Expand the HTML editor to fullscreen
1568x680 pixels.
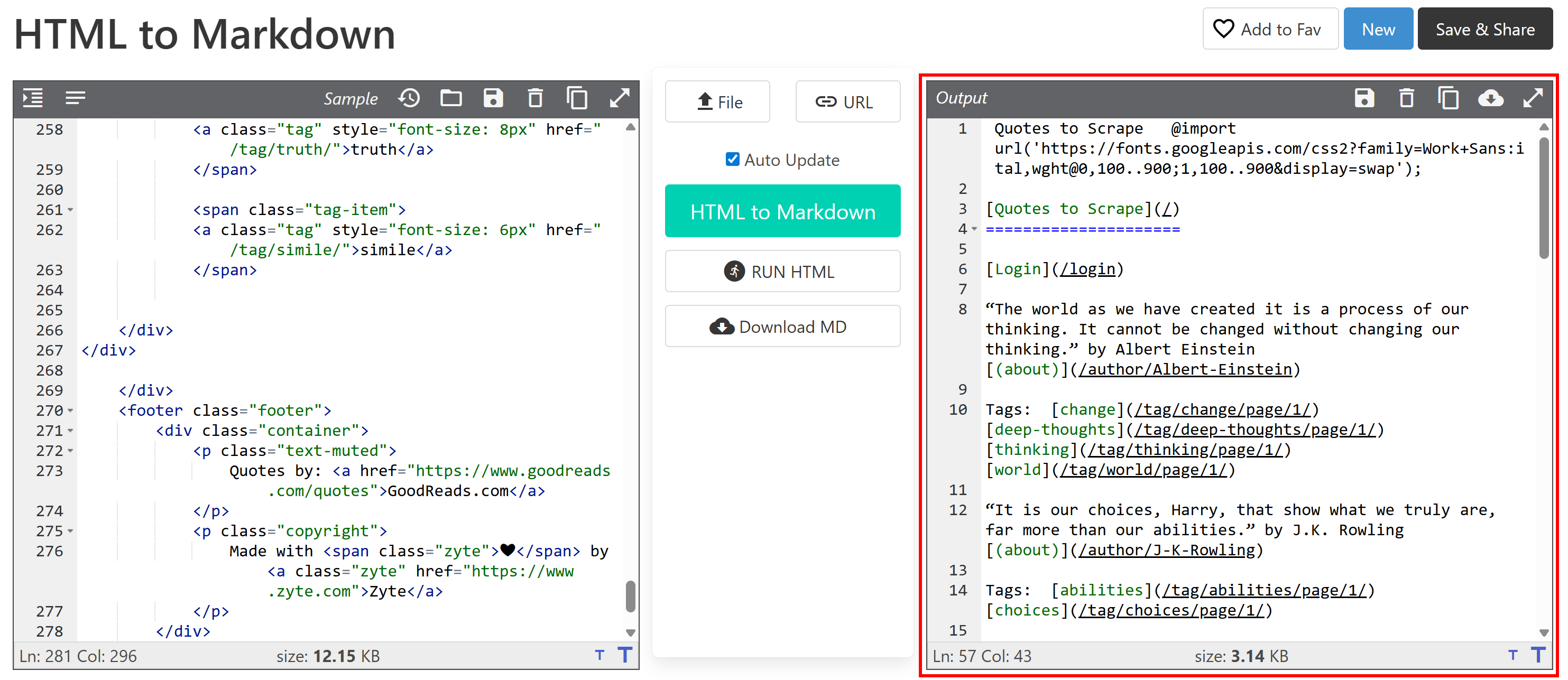tap(619, 98)
